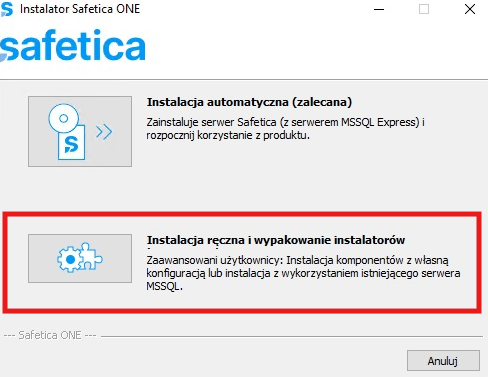Click the 'Zainstaluje serwer Safetica' description text
Image resolution: width=488 pixels, height=377 pixels.
tap(285, 129)
